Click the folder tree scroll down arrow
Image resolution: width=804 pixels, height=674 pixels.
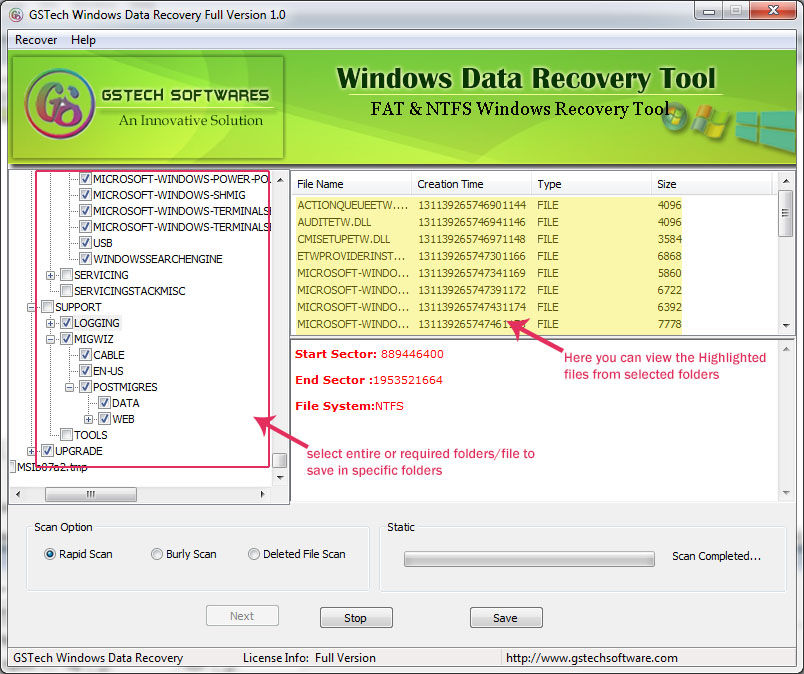point(280,478)
